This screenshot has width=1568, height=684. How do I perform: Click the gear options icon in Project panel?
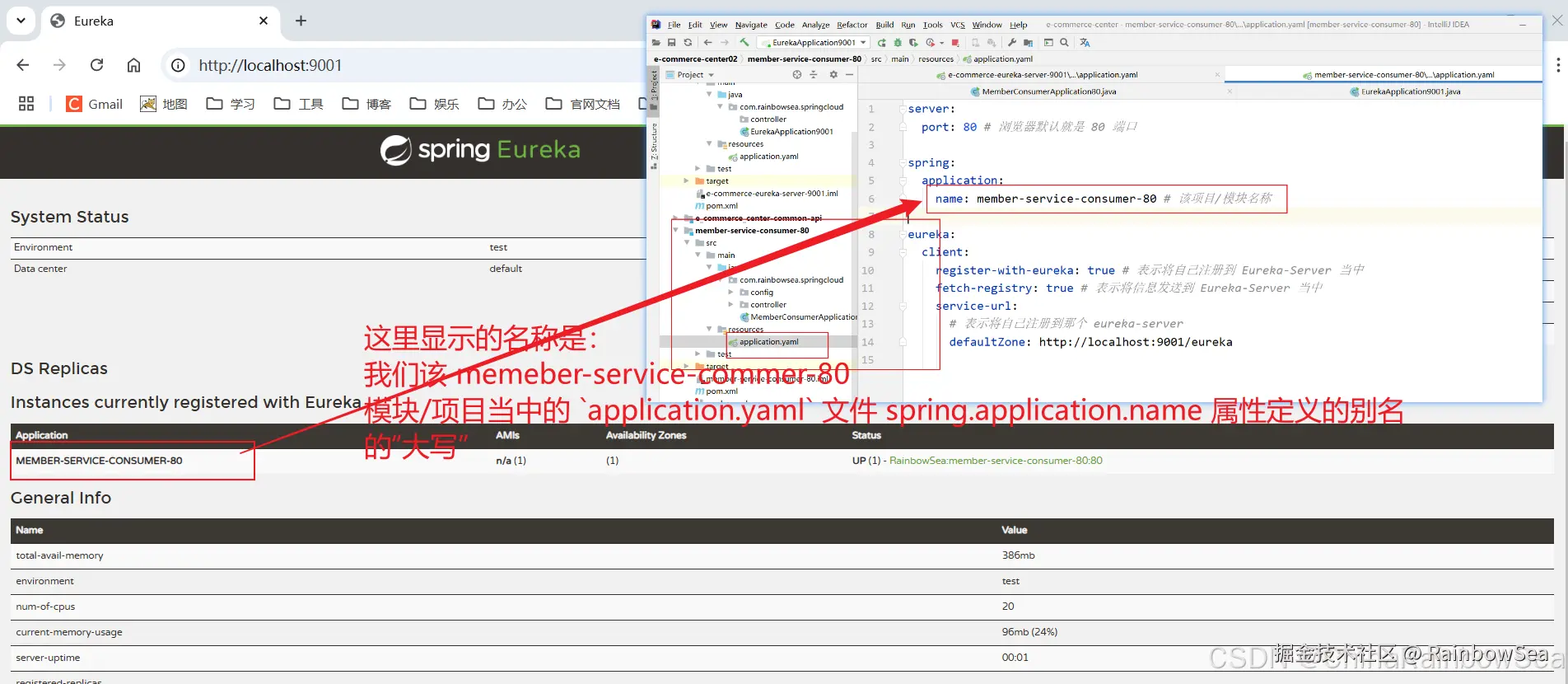(x=833, y=74)
